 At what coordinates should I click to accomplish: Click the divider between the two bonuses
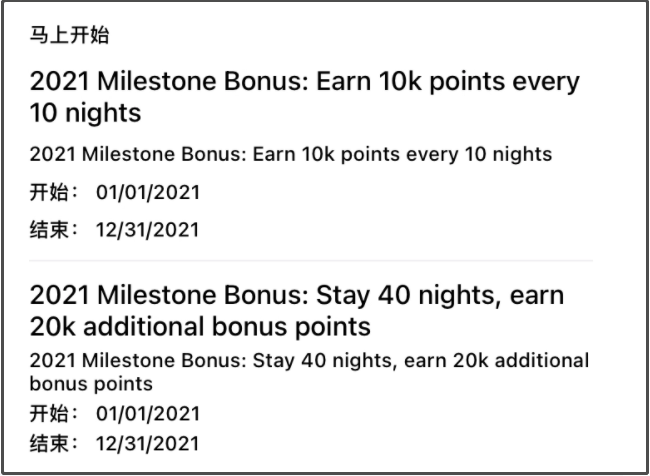pyautogui.click(x=311, y=261)
